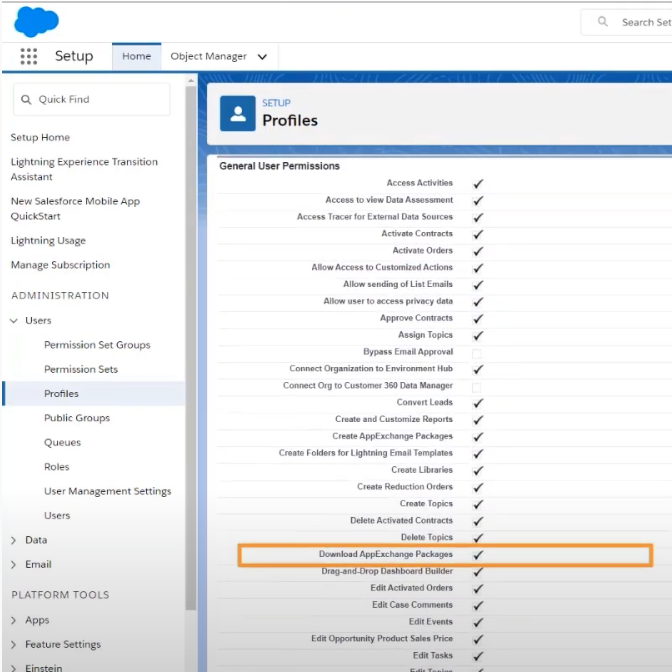Open Roles in sidebar
The height and width of the screenshot is (672, 672).
click(x=57, y=467)
